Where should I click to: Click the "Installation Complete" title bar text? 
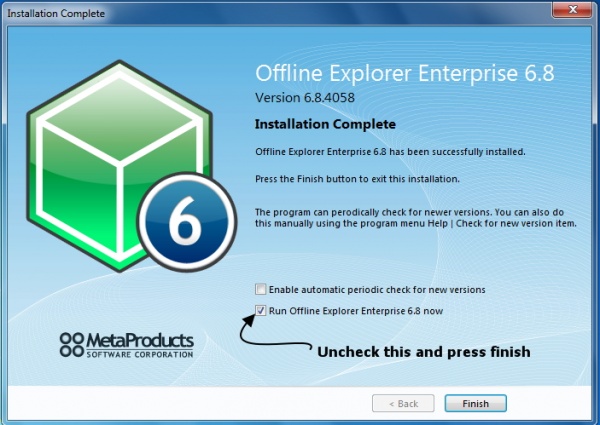56,13
